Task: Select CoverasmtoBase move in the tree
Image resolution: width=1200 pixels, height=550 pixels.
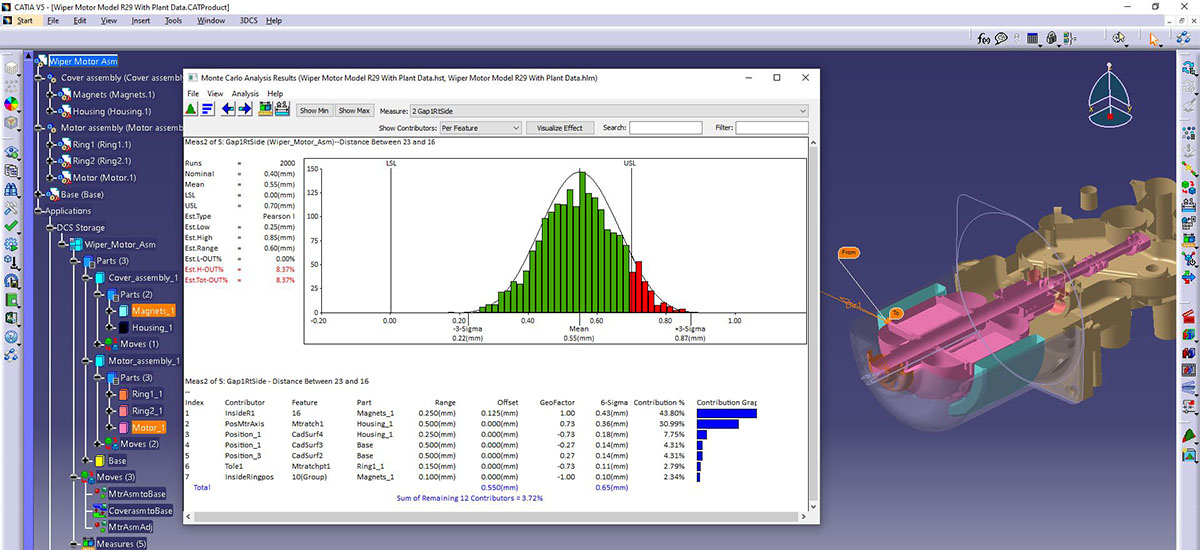Action: coord(141,510)
